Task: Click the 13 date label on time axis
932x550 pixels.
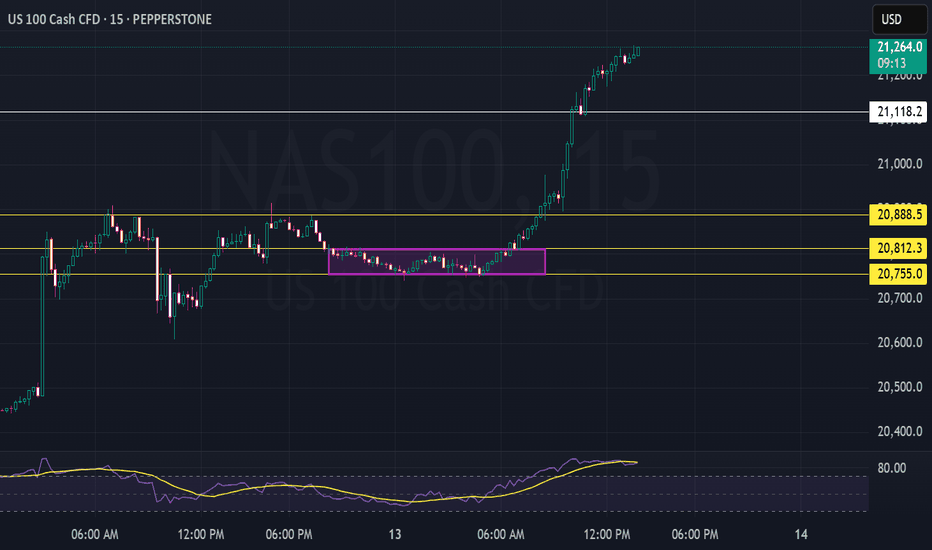Action: [x=395, y=535]
